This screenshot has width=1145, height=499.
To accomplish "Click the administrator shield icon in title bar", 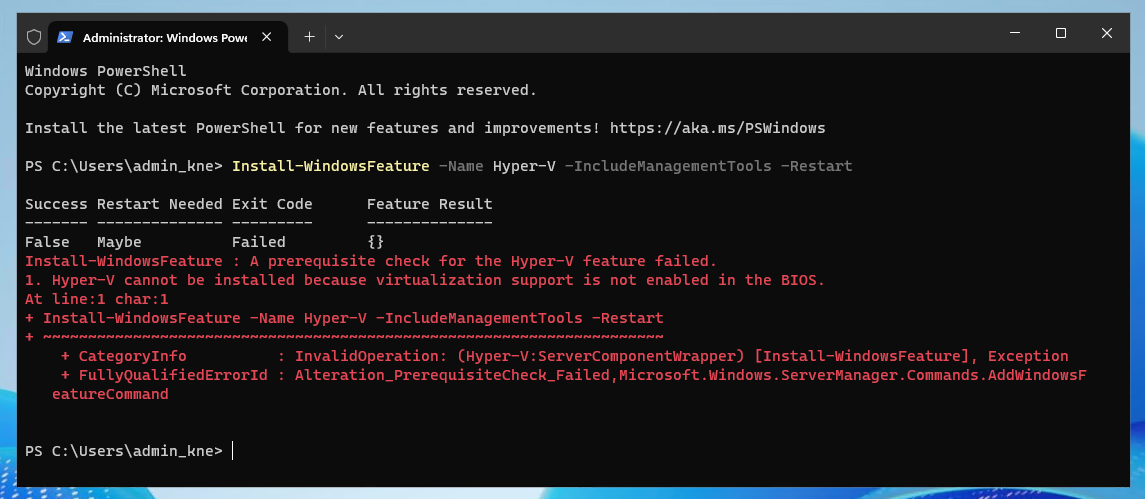I will [34, 37].
